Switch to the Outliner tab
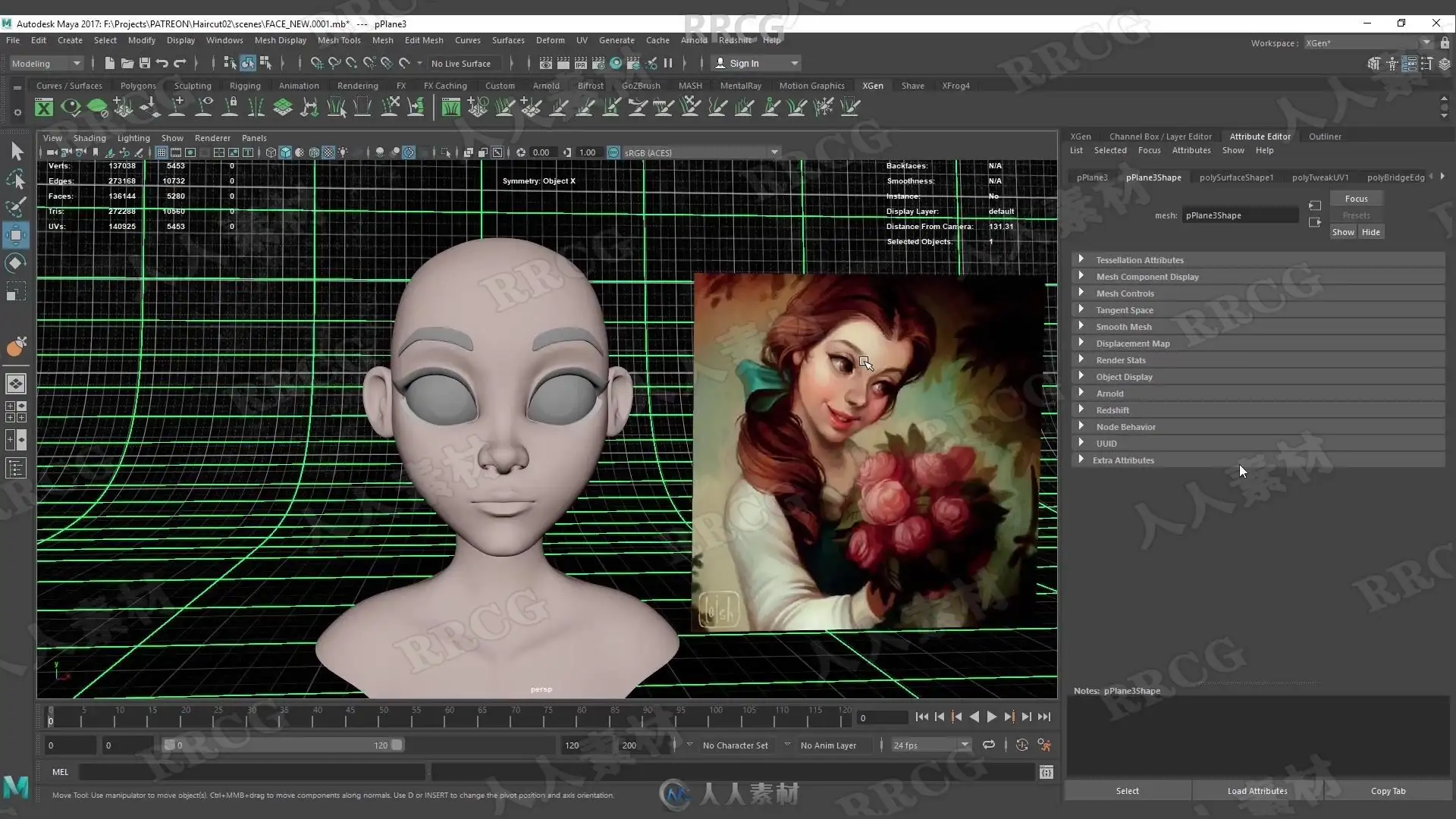 tap(1324, 136)
